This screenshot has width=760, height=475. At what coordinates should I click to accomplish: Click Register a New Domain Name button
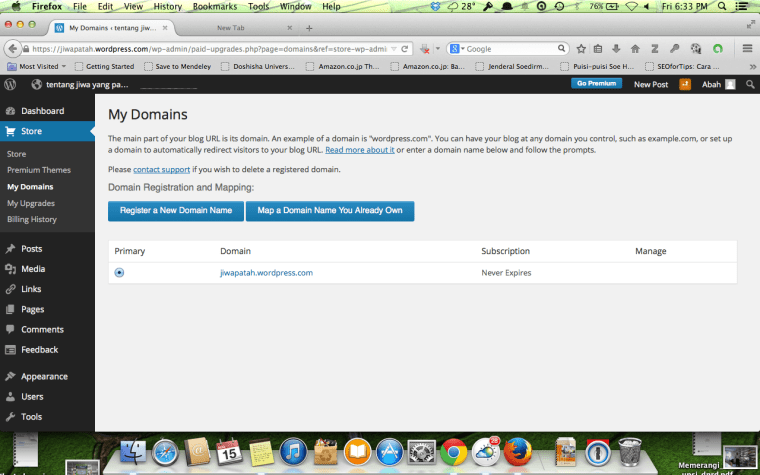tap(176, 211)
